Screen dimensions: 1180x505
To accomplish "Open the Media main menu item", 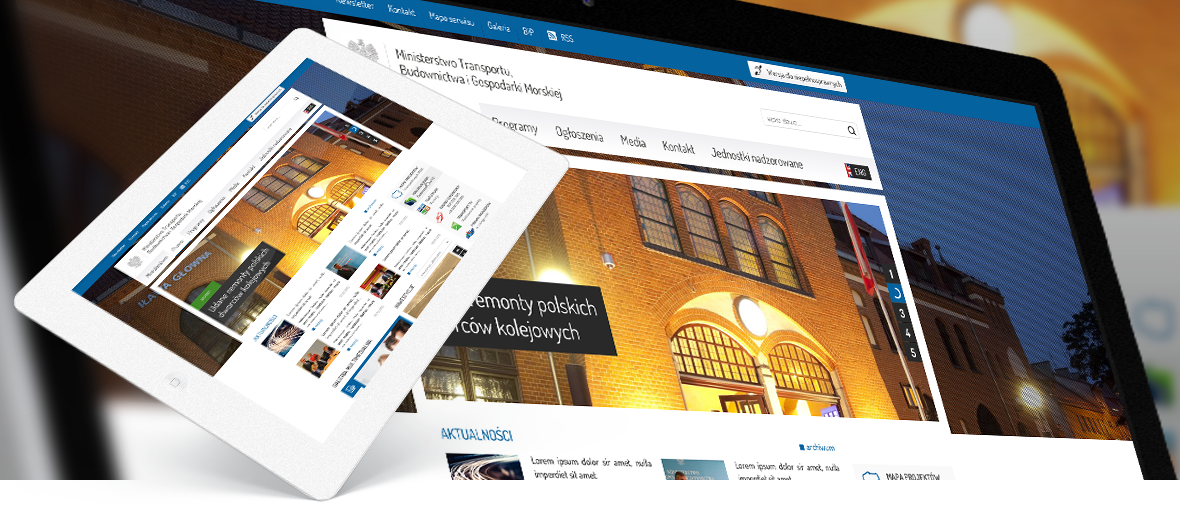I will click(633, 141).
